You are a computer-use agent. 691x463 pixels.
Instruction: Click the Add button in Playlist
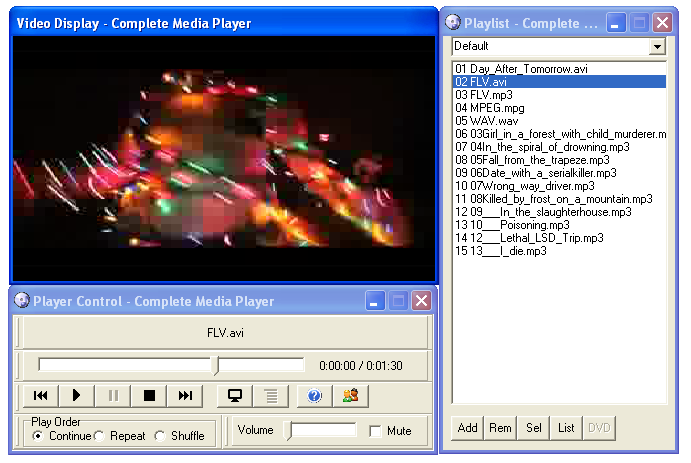coord(467,428)
